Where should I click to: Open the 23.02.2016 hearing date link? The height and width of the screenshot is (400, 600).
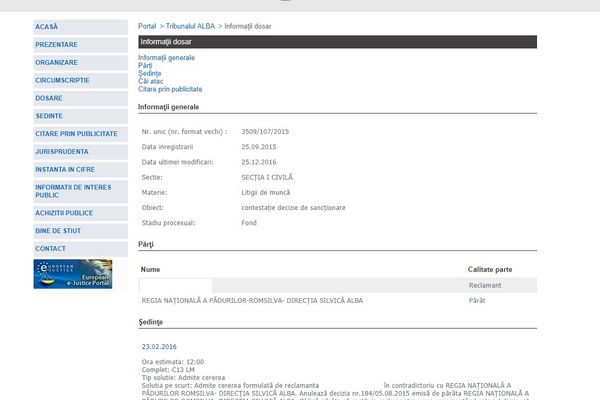[x=157, y=346]
